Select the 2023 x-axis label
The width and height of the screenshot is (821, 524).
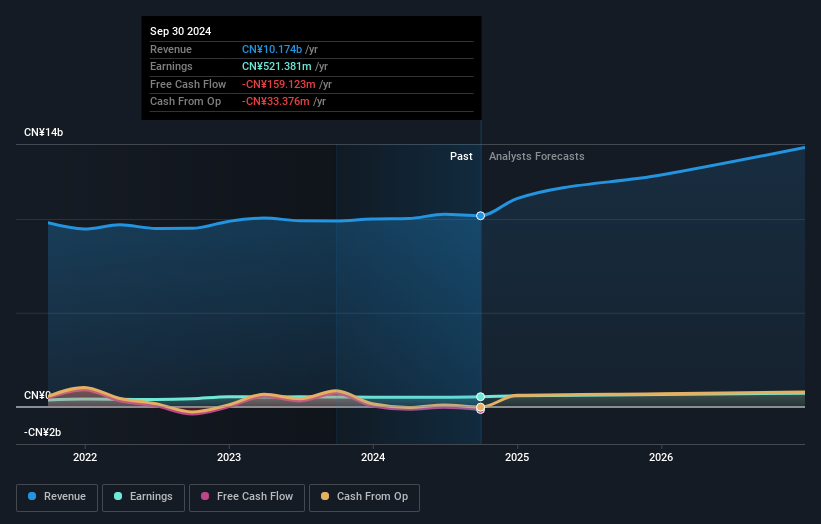click(229, 457)
